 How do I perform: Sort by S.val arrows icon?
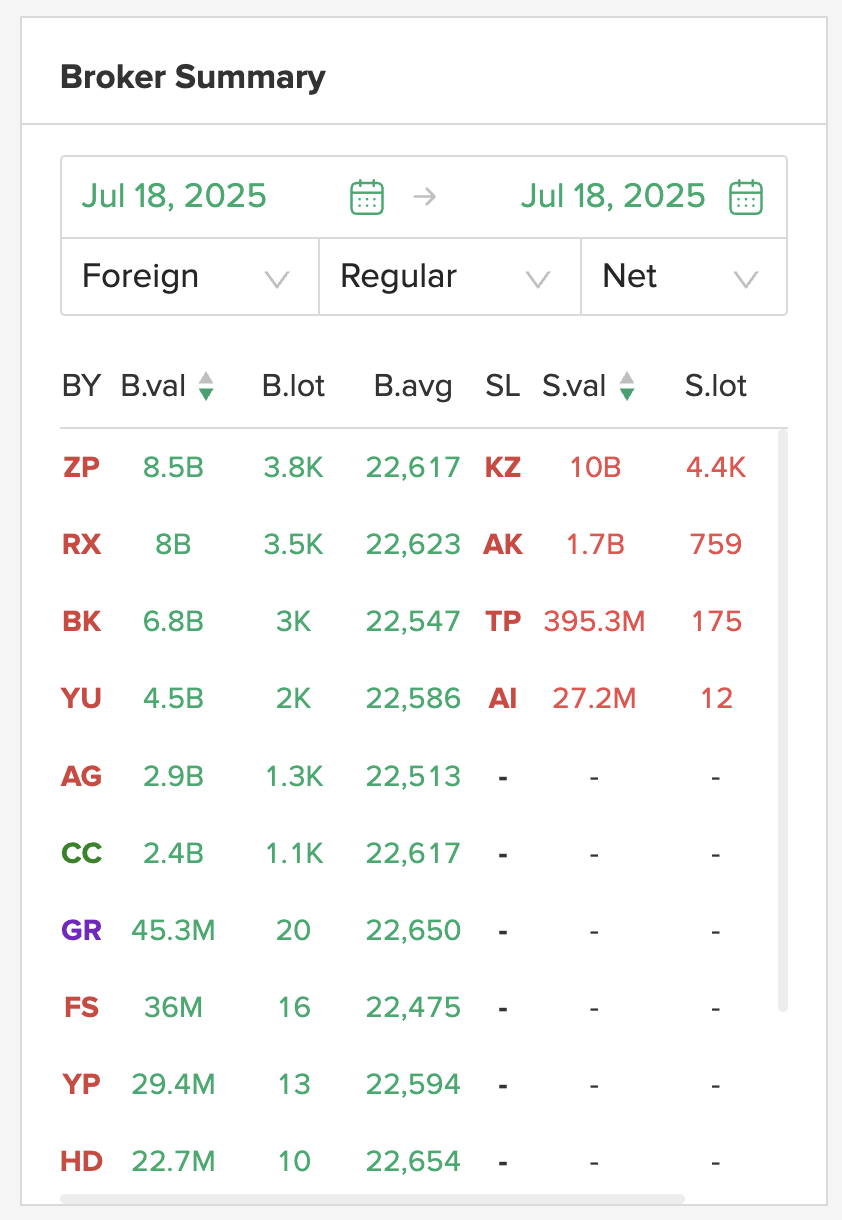[x=627, y=386]
